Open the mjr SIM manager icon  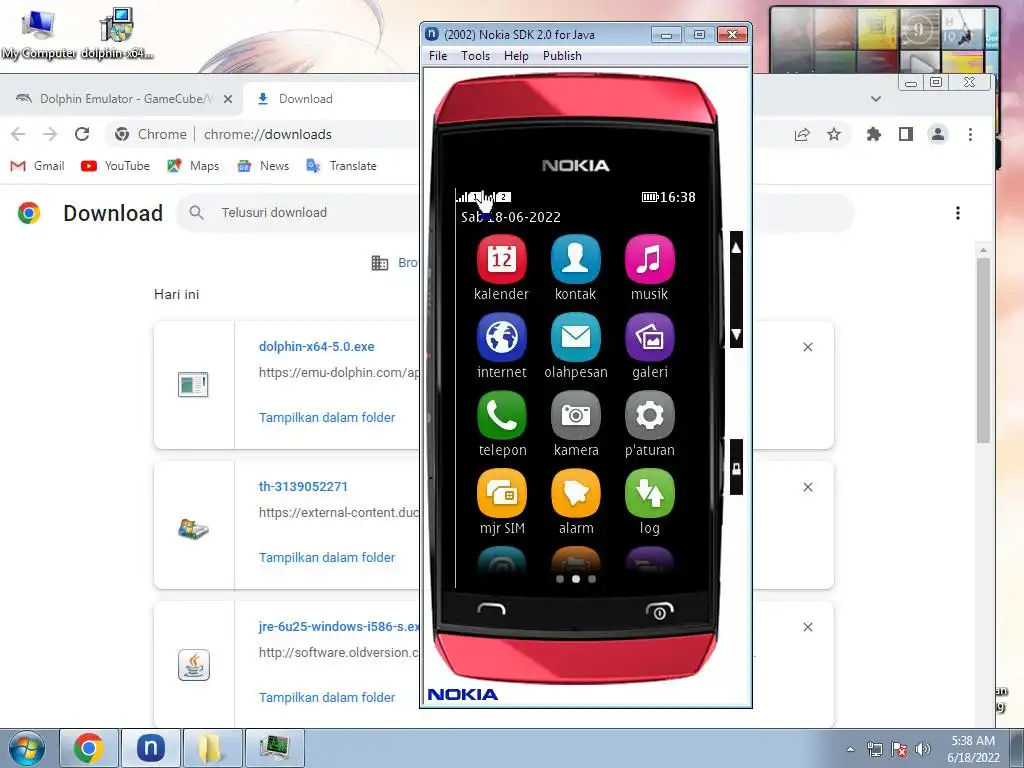pos(502,494)
